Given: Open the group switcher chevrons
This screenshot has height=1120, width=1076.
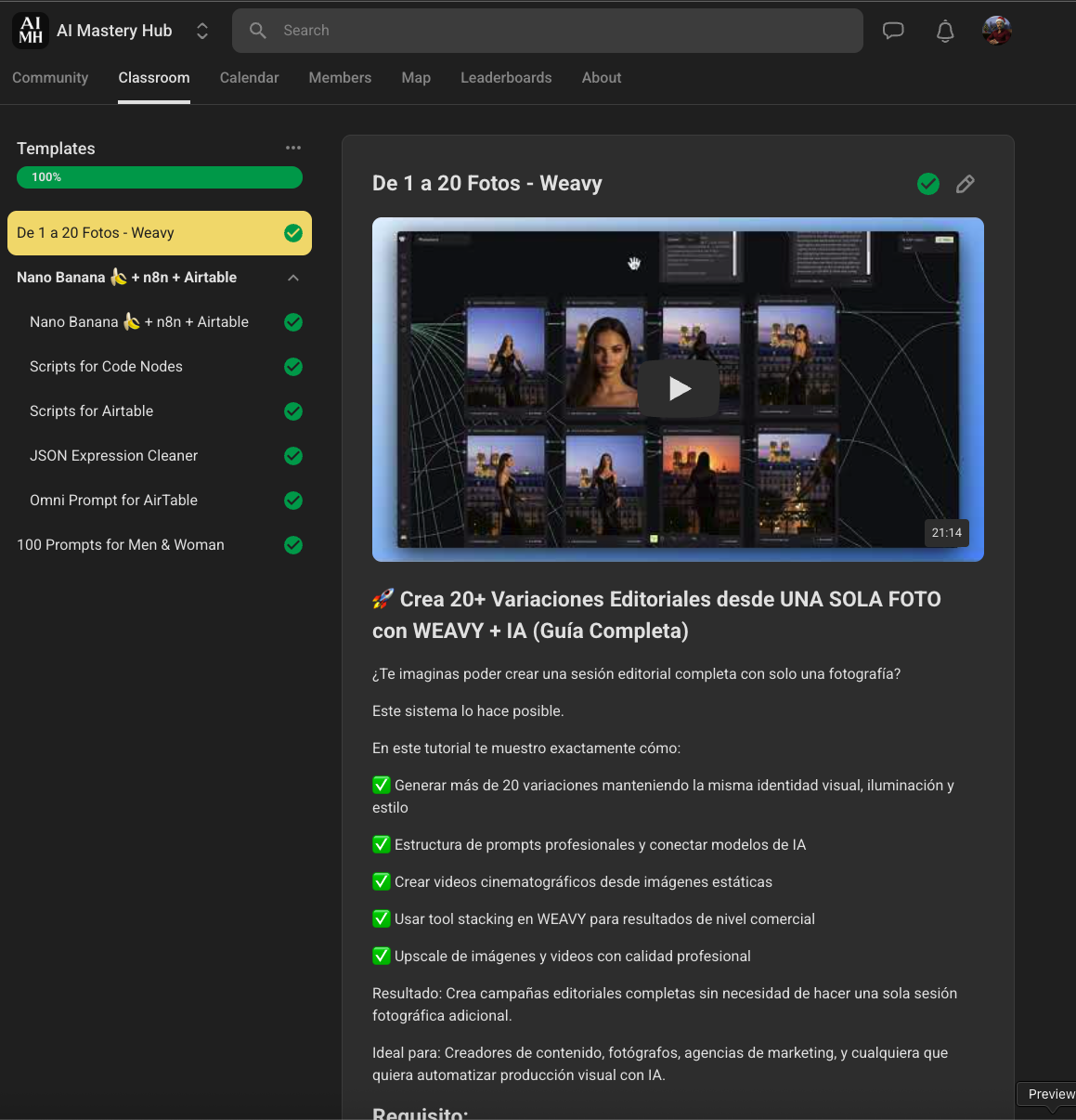Looking at the screenshot, I should (x=202, y=31).
